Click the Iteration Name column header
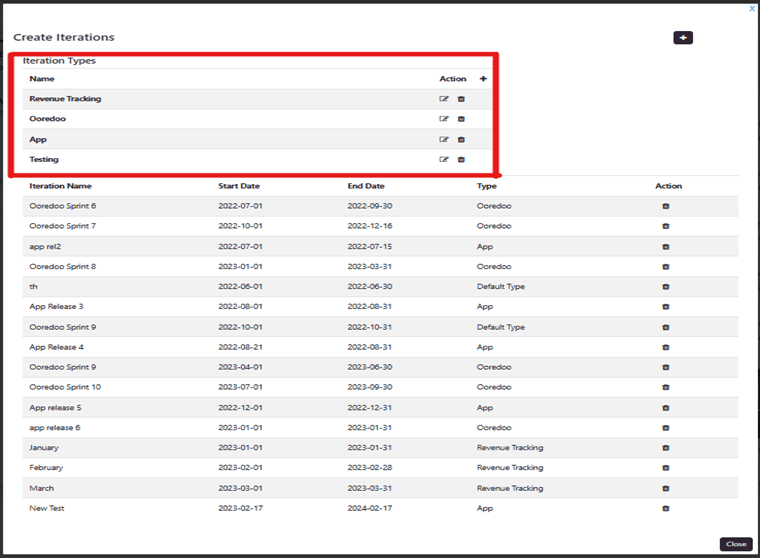Viewport: 760px width, 558px height. 60,186
